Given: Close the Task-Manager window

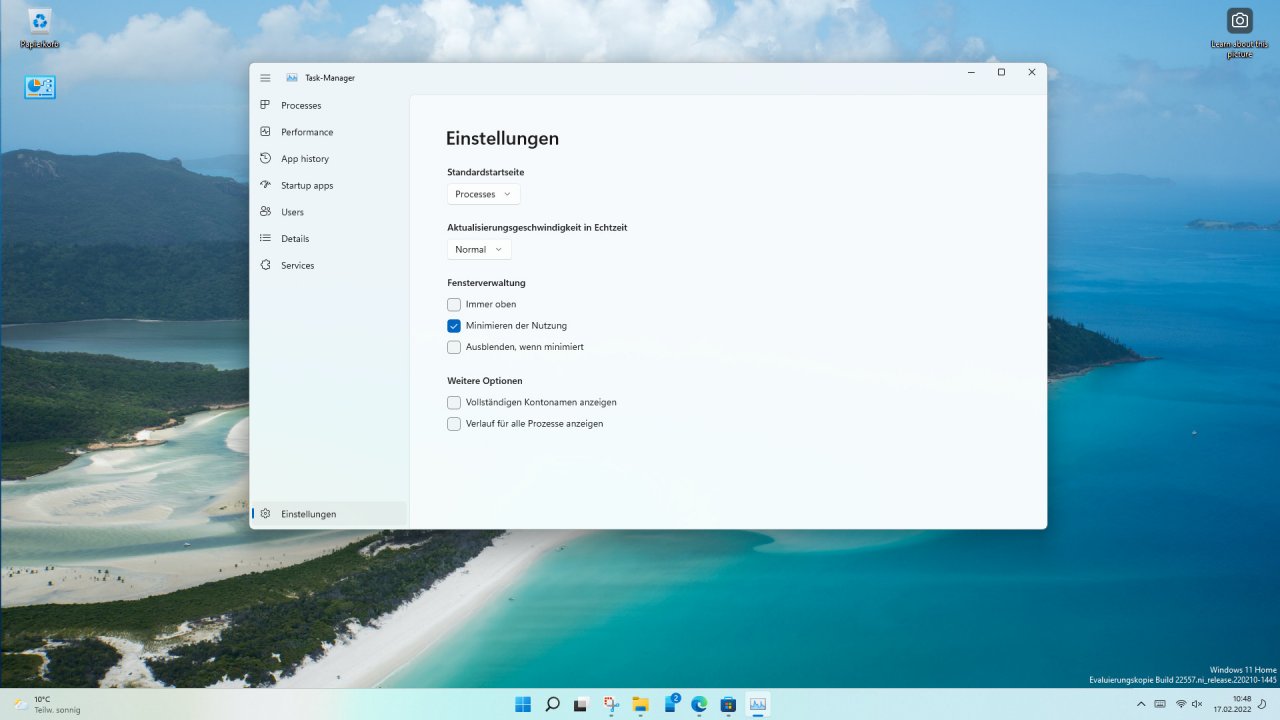Looking at the screenshot, I should point(1032,72).
